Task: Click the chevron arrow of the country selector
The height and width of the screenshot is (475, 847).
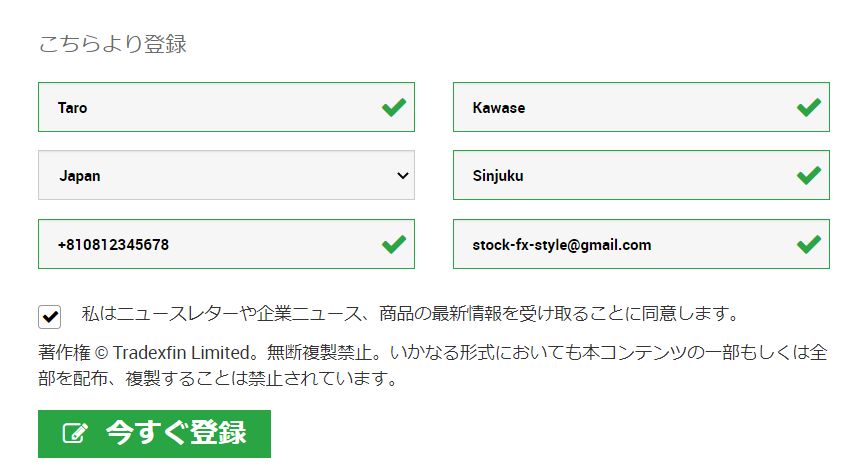Action: (403, 175)
